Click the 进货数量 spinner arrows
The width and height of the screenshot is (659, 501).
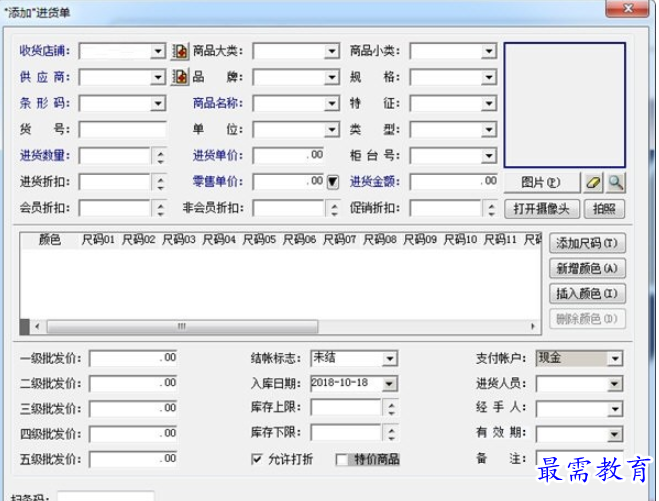click(x=160, y=156)
